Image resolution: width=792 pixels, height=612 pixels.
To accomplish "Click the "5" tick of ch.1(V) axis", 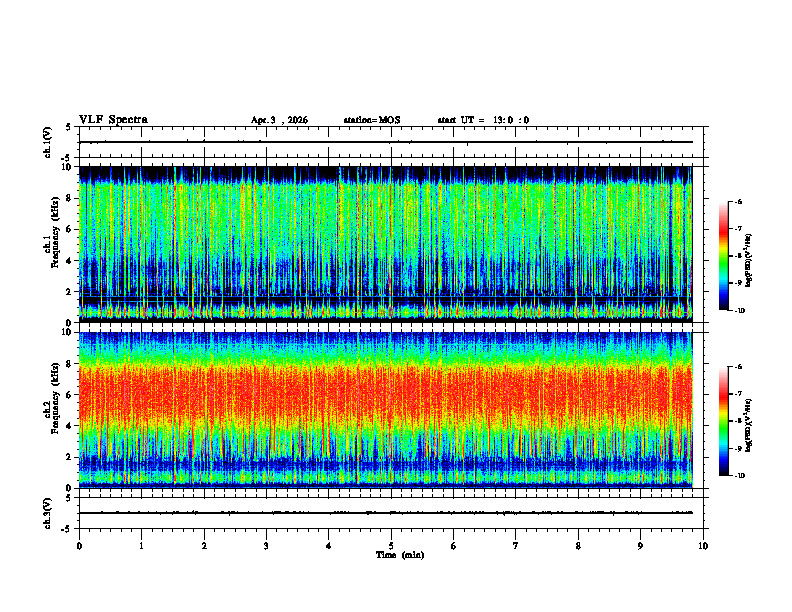I will coord(68,127).
